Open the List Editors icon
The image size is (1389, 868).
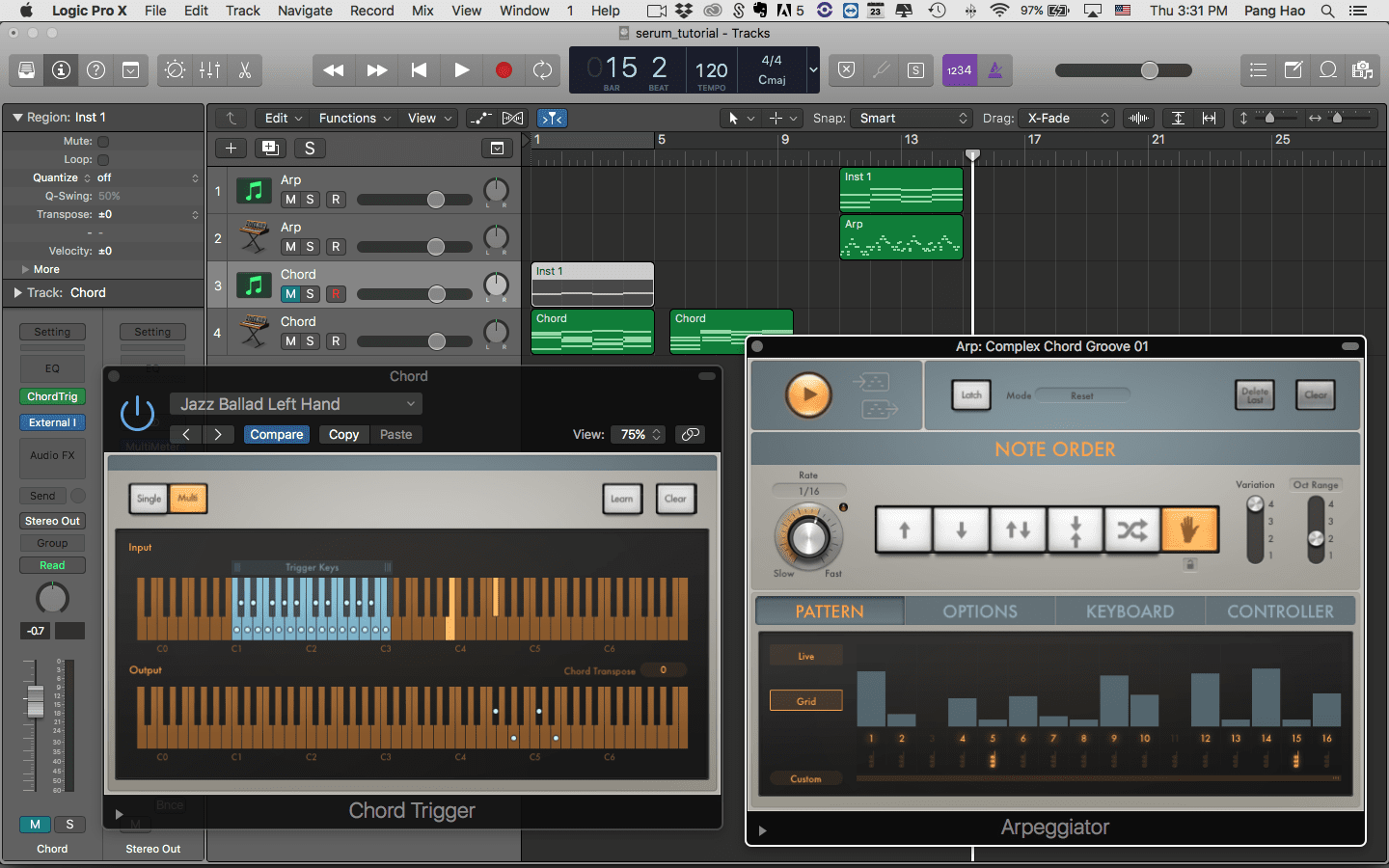[x=1258, y=70]
